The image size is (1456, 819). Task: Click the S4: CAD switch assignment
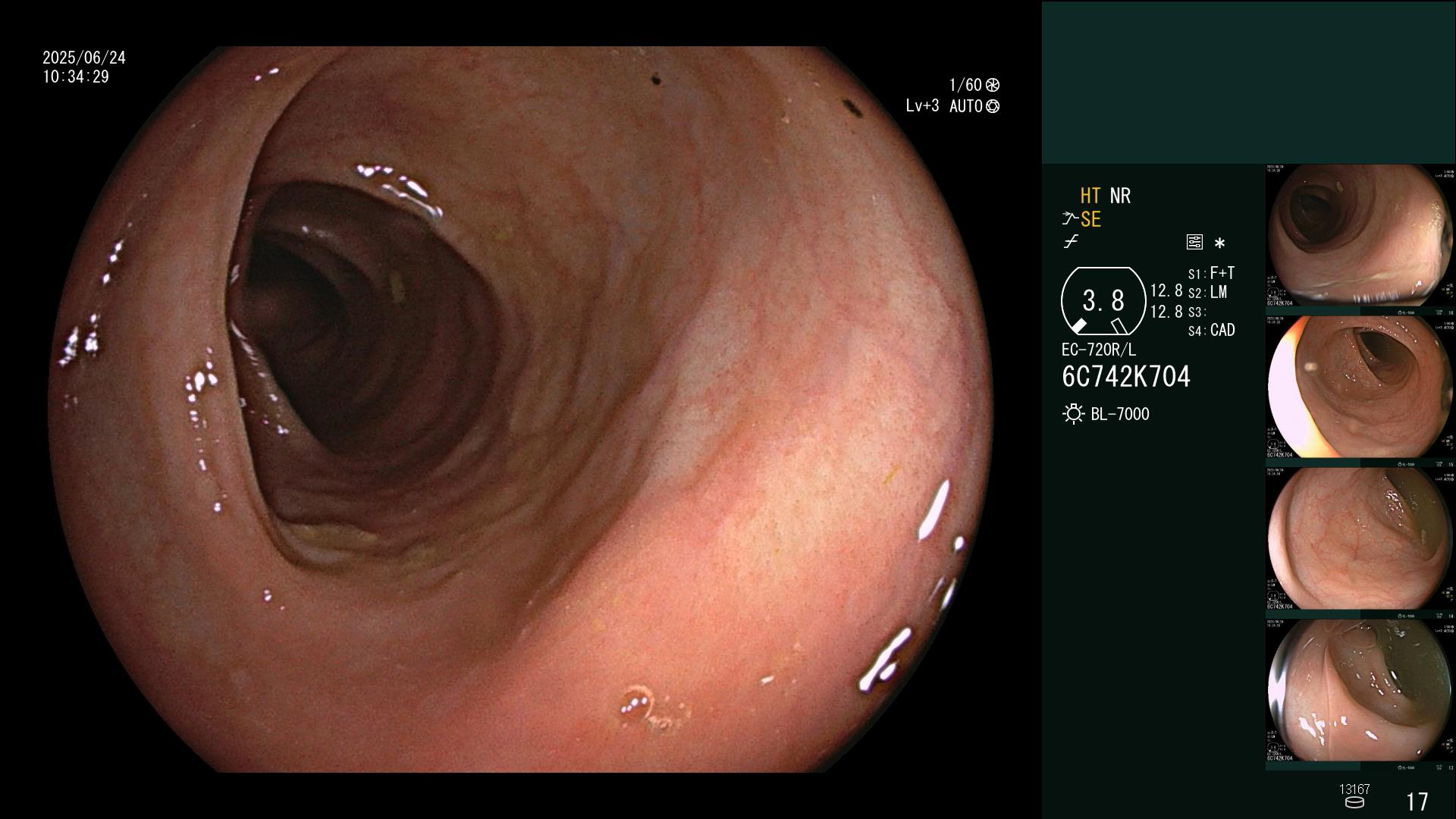point(1211,331)
